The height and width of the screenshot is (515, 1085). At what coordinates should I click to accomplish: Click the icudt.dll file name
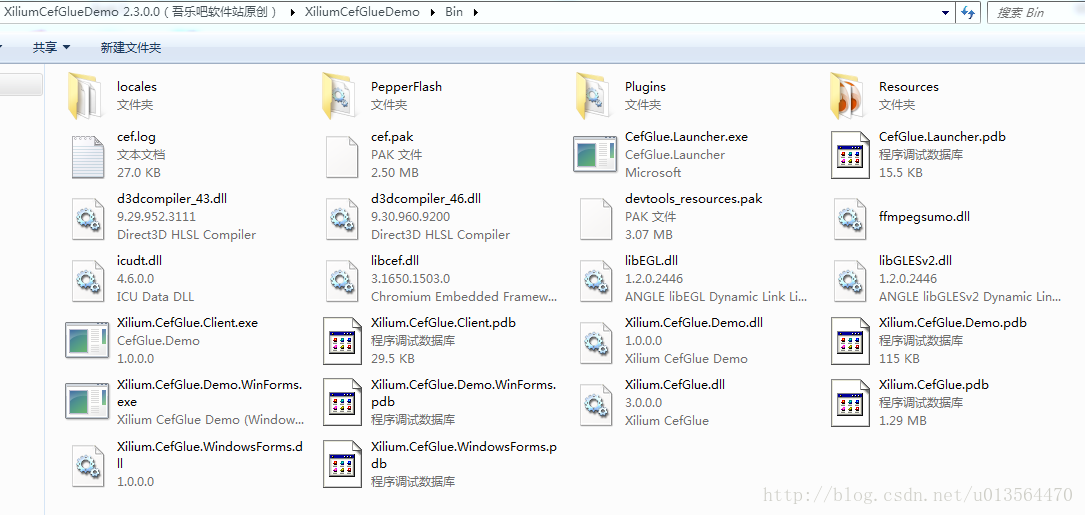(139, 260)
